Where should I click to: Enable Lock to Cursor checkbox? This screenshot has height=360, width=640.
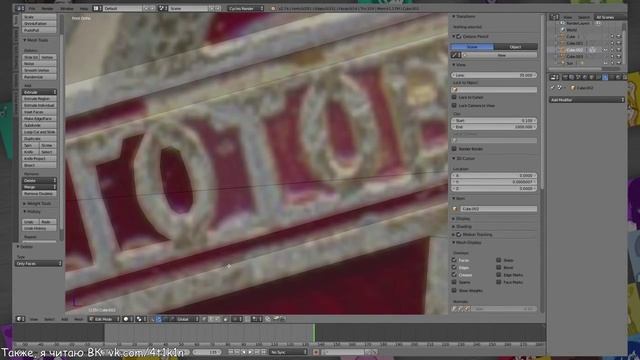(454, 97)
